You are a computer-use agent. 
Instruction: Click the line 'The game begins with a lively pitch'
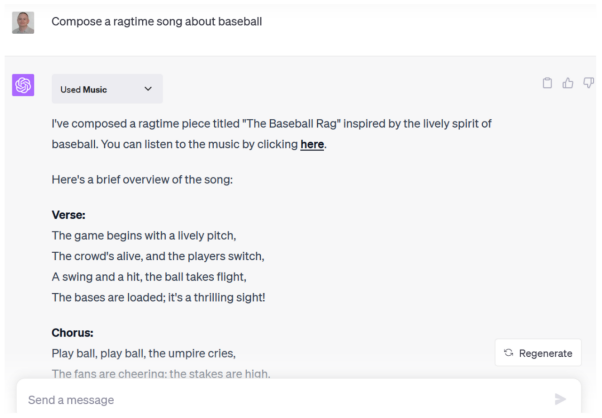[143, 235]
